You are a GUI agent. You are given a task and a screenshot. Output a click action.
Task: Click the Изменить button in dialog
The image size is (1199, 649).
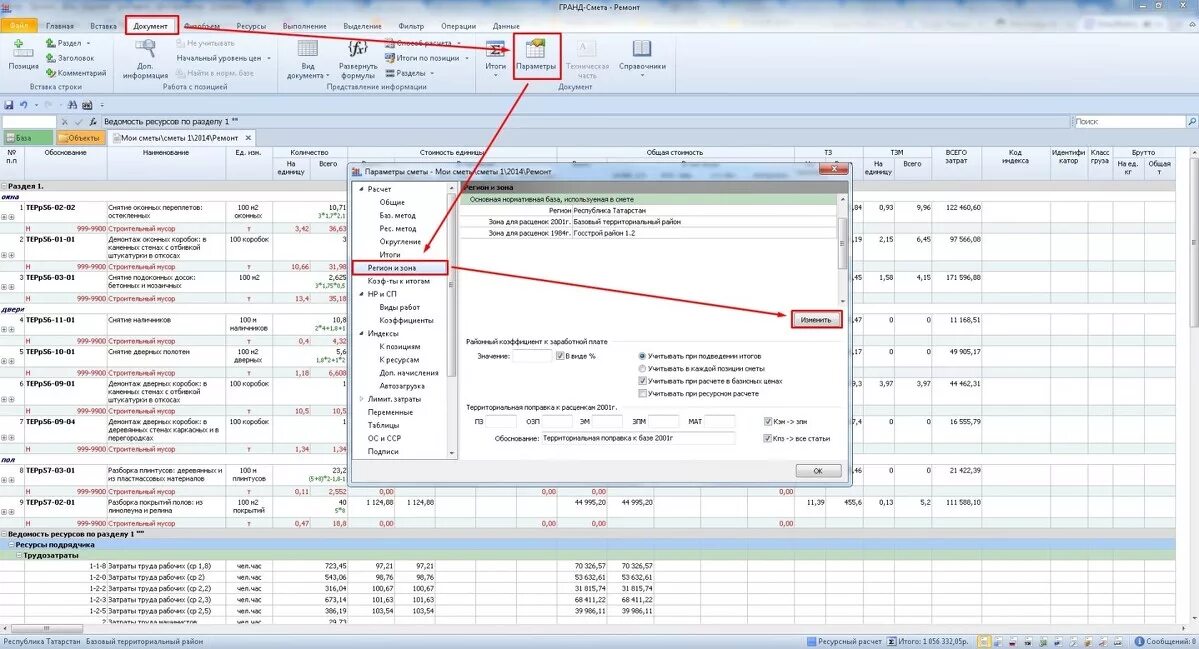coord(816,320)
